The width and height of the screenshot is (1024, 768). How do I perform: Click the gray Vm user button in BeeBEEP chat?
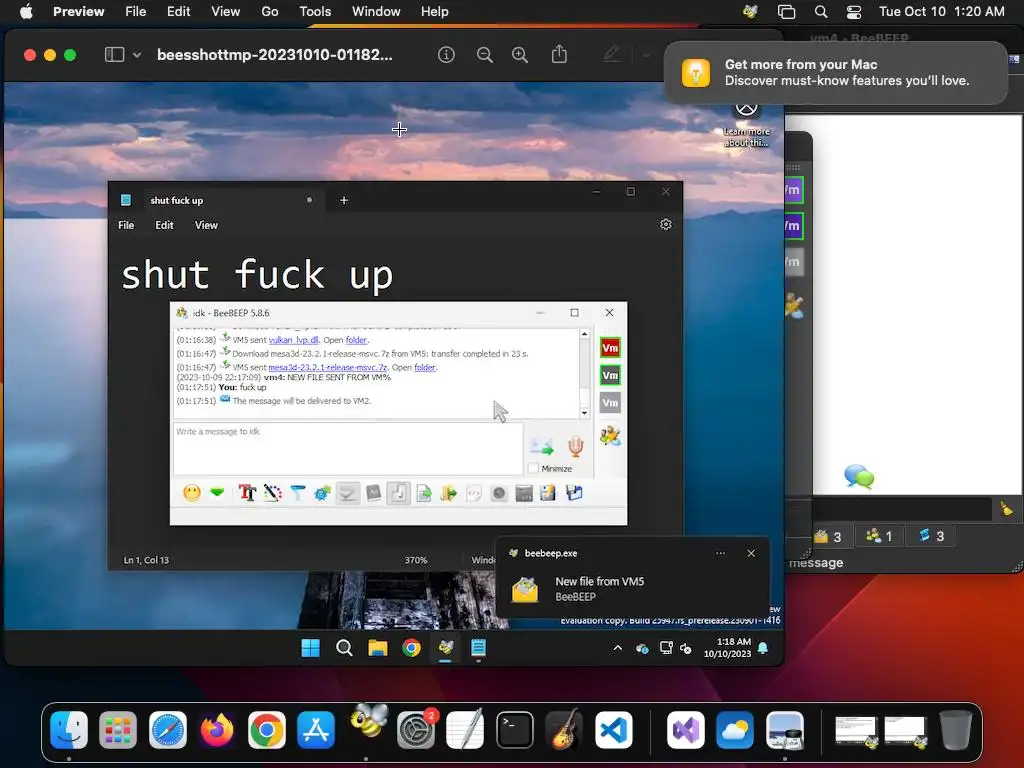click(610, 402)
